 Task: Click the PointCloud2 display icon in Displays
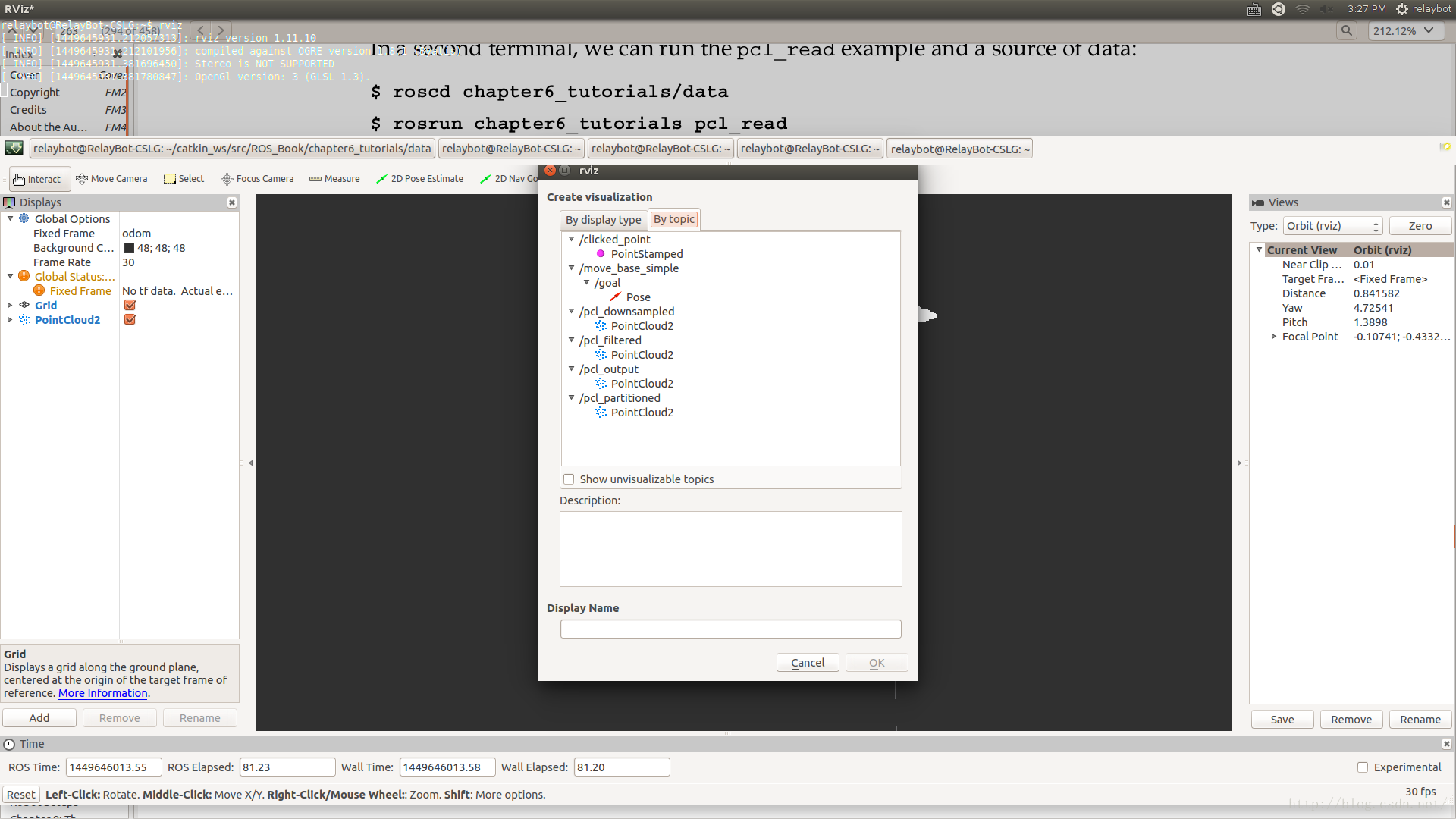(24, 319)
